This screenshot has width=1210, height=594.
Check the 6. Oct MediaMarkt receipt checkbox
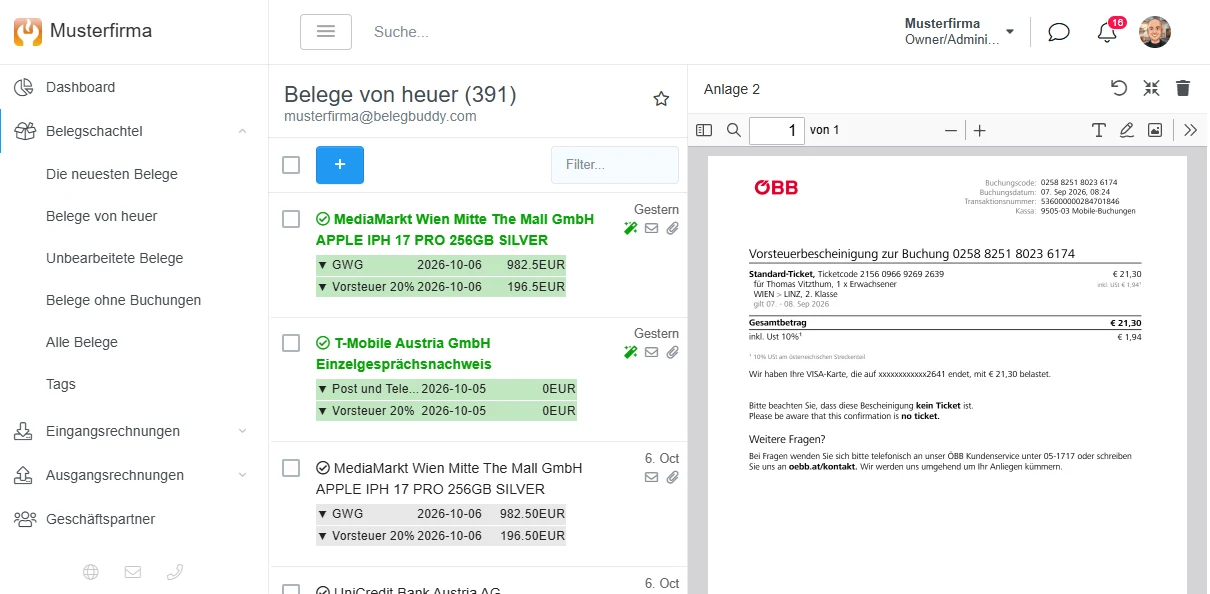(291, 468)
